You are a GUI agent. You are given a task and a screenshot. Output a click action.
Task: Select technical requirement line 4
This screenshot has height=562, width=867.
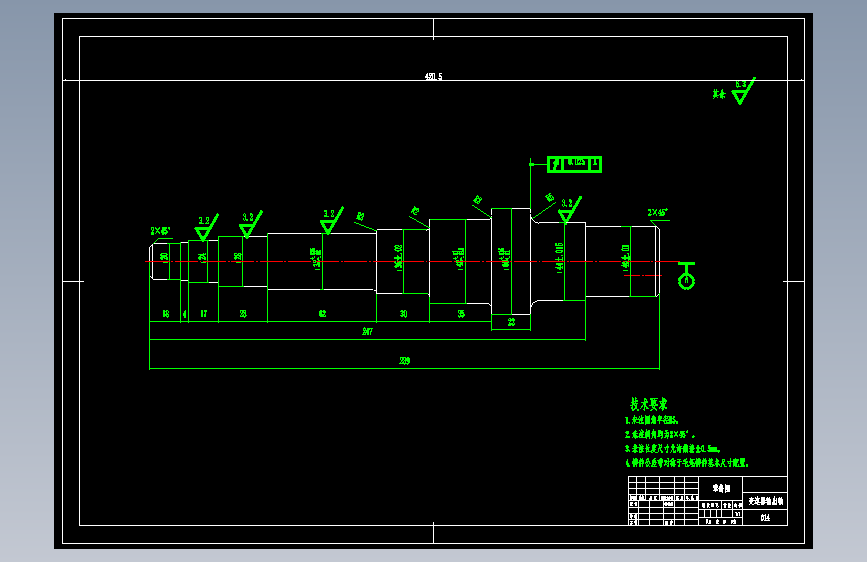tap(686, 462)
